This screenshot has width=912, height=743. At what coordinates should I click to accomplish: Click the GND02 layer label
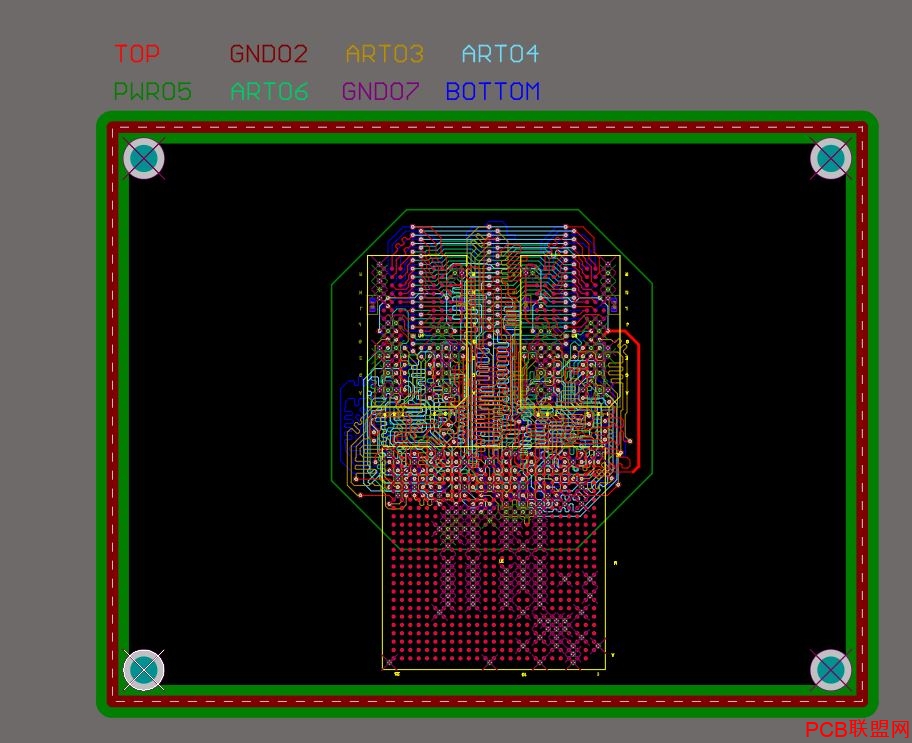268,54
